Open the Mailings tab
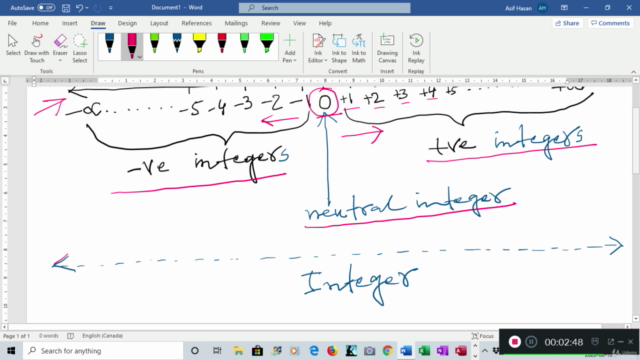640x360 pixels. coord(236,23)
